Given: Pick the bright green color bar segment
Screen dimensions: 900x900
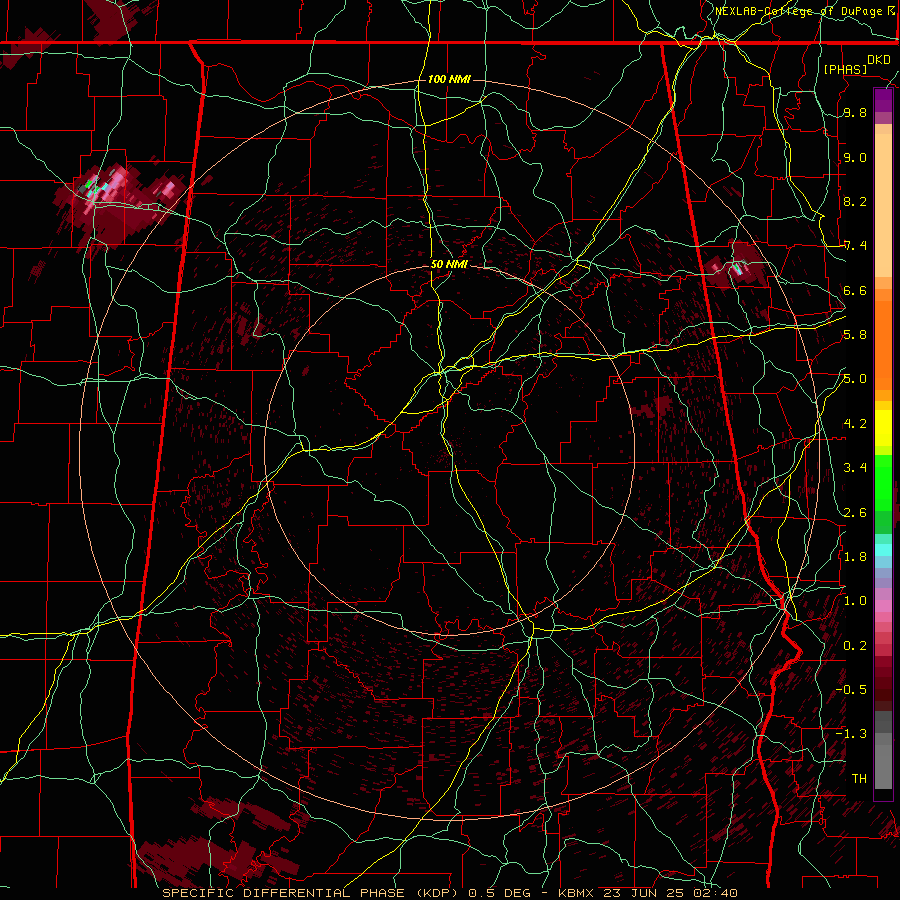Looking at the screenshot, I should pos(883,482).
